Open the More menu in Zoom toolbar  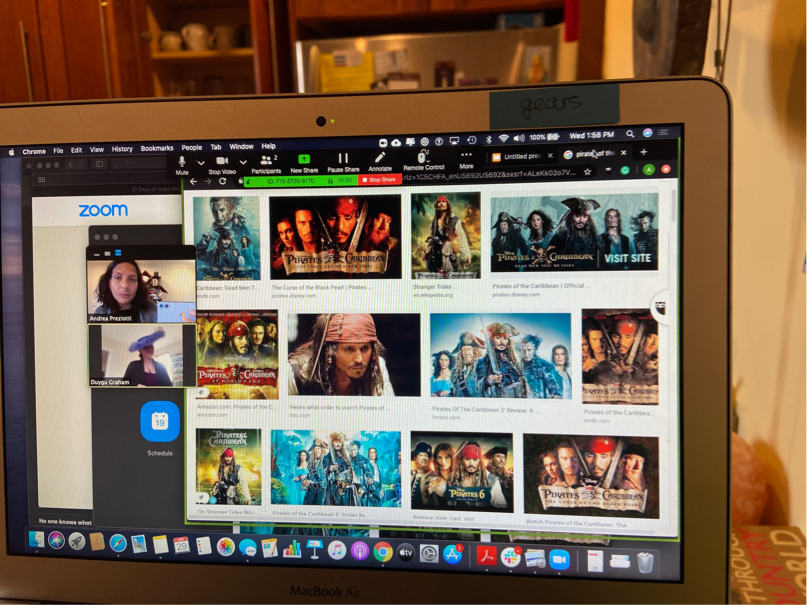click(466, 160)
